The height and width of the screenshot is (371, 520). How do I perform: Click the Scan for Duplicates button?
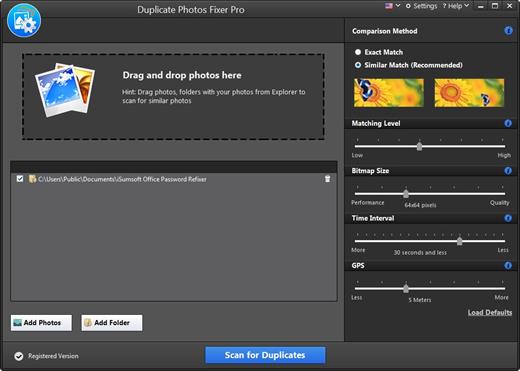(x=265, y=355)
